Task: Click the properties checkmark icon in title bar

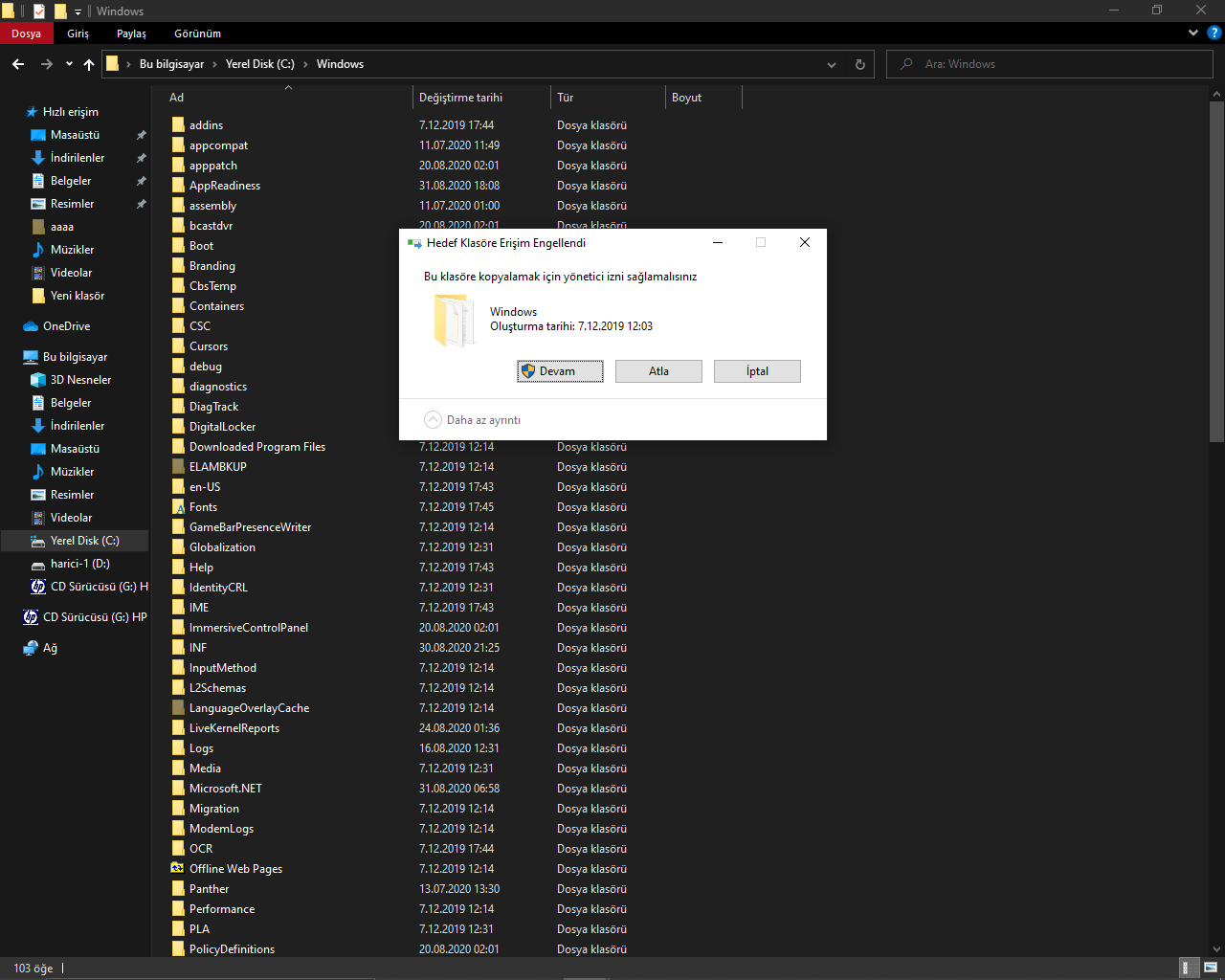Action: coord(39,11)
